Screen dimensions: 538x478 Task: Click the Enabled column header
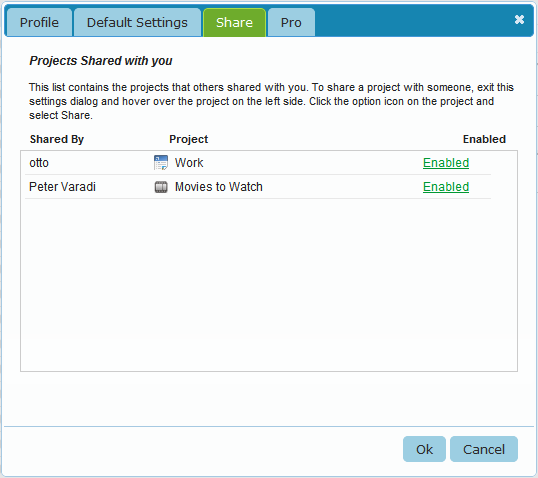pyautogui.click(x=484, y=139)
